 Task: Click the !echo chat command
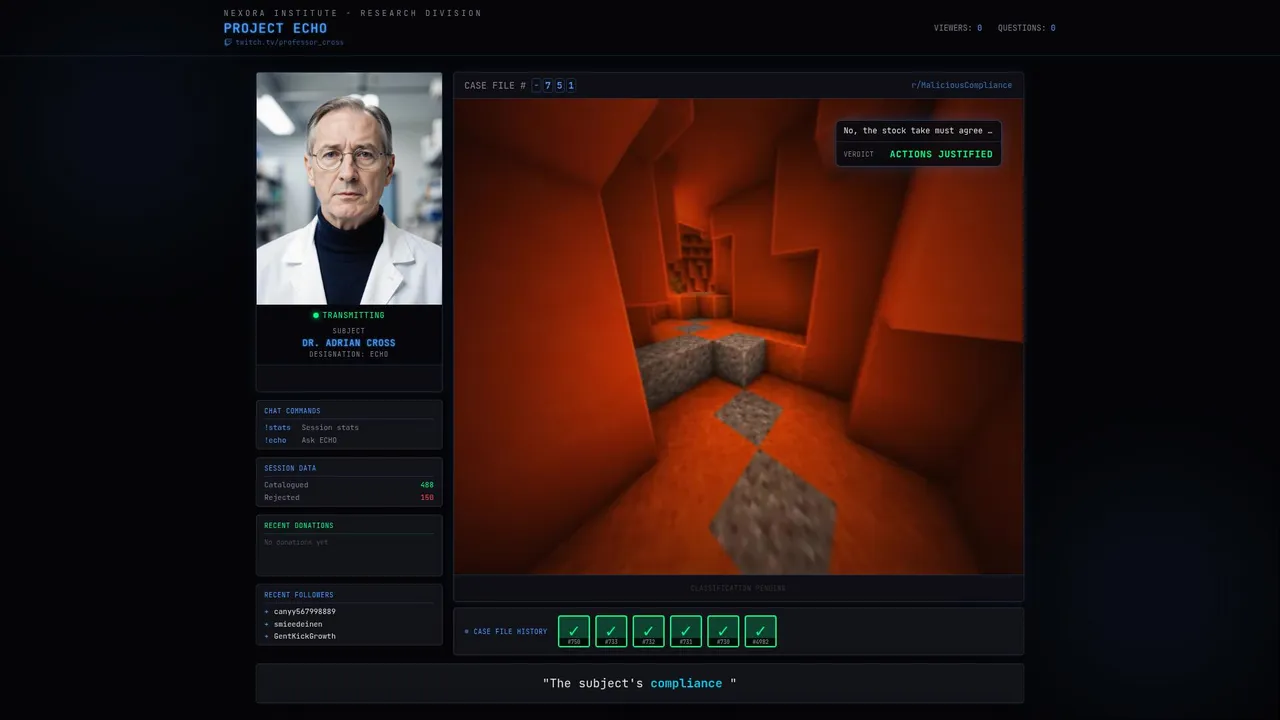point(275,440)
